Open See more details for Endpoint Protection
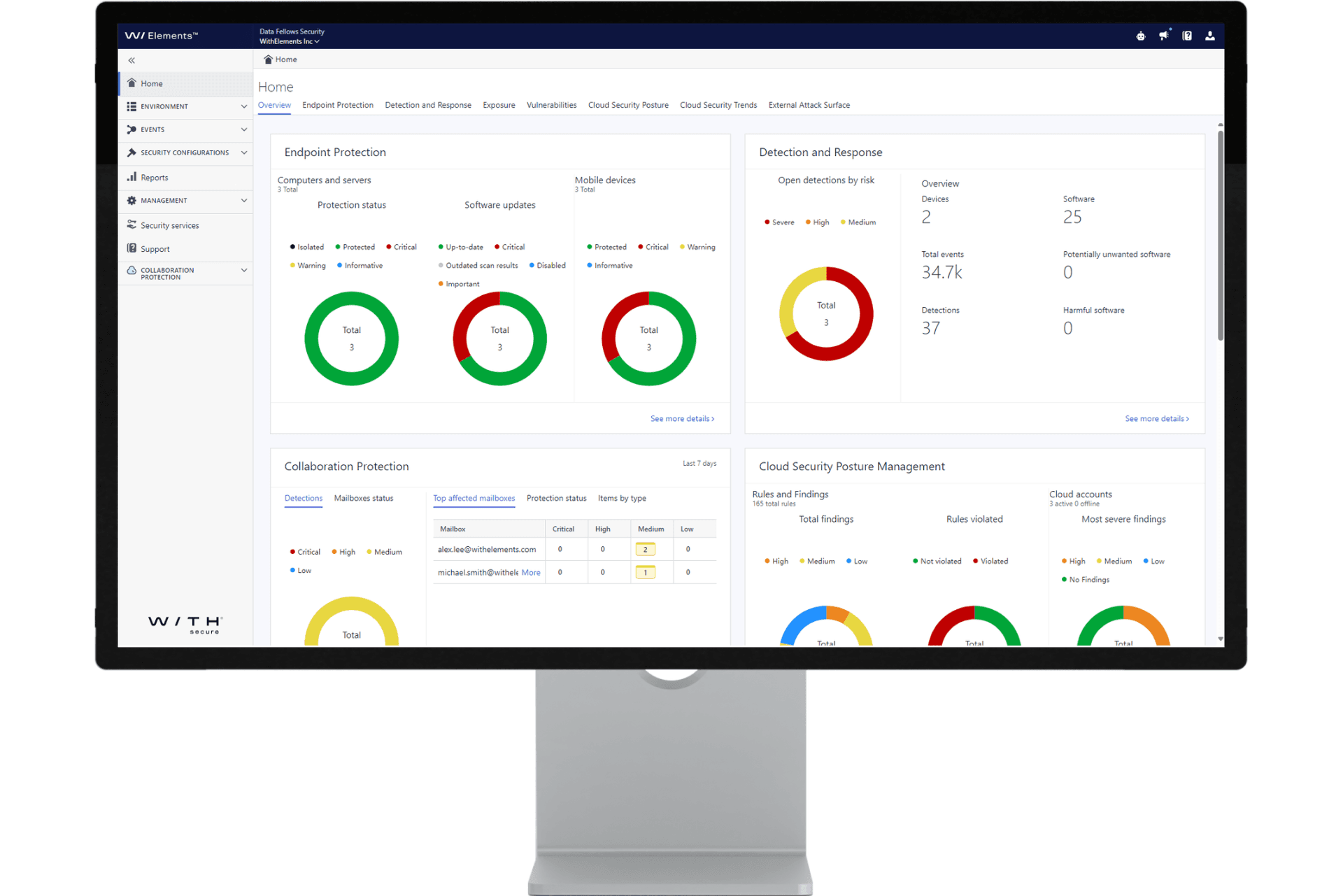The width and height of the screenshot is (1343, 896). (x=683, y=418)
